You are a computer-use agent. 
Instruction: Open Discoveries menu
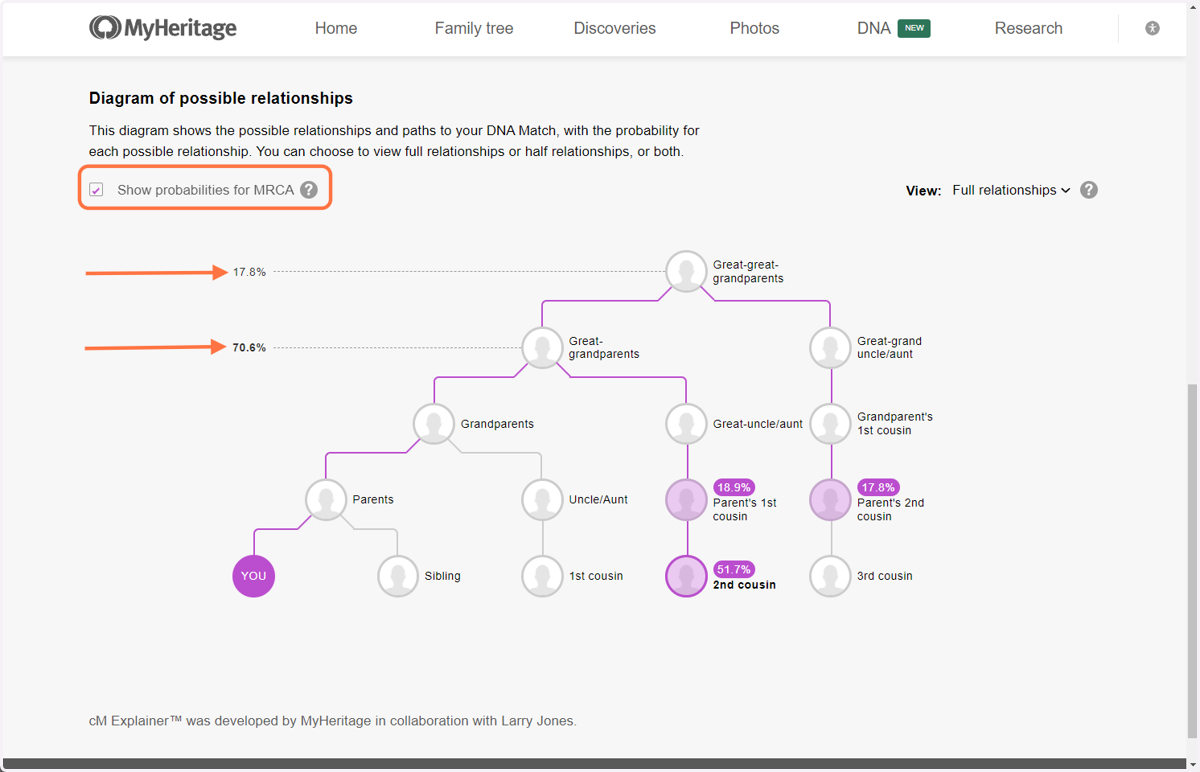click(615, 28)
